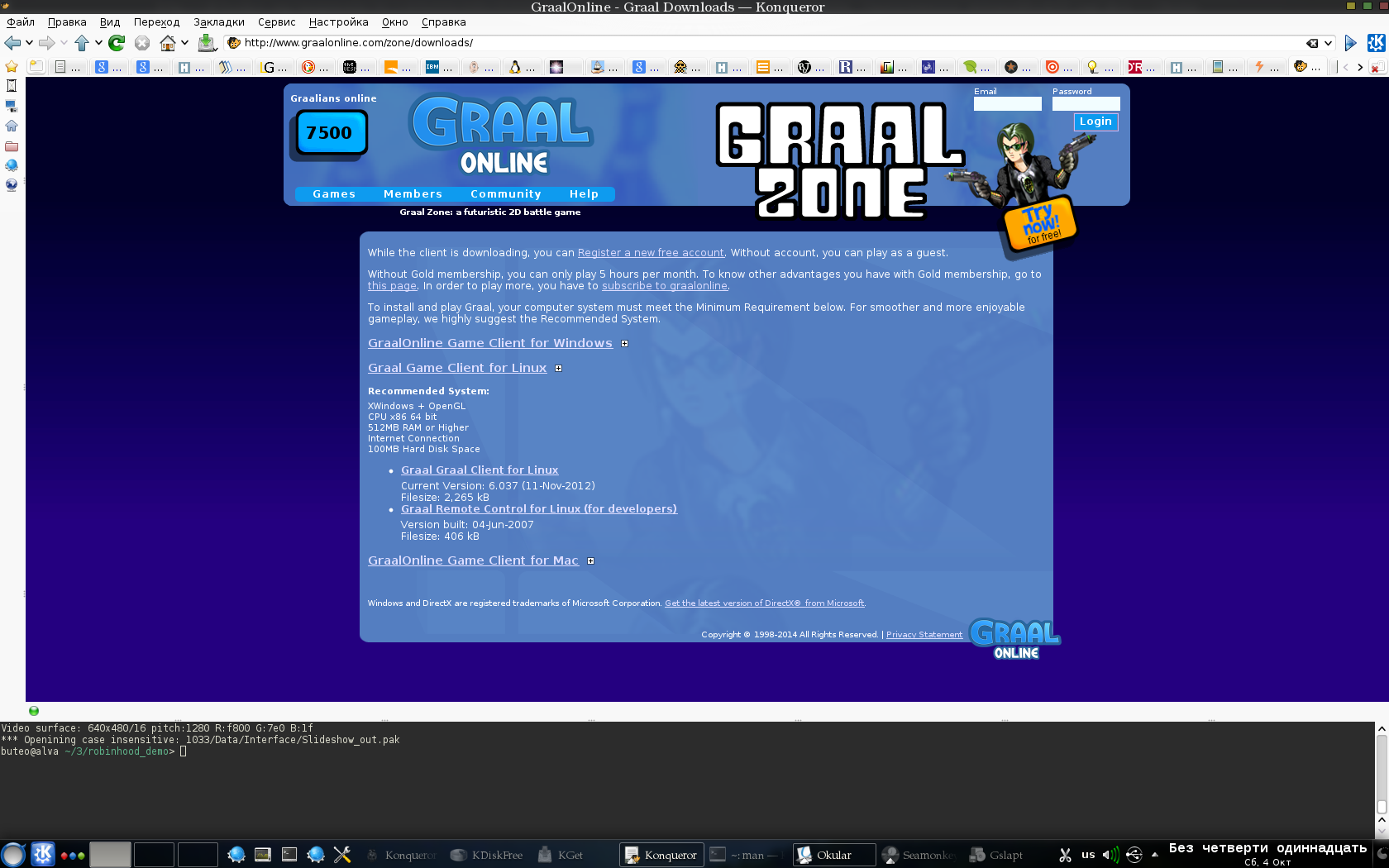The width and height of the screenshot is (1389, 868).
Task: Expand the Mac client section plus box
Action: pos(590,561)
